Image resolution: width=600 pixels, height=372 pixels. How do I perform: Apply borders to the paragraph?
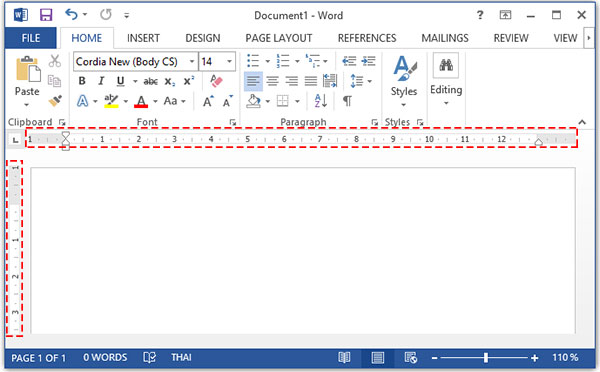coord(282,101)
